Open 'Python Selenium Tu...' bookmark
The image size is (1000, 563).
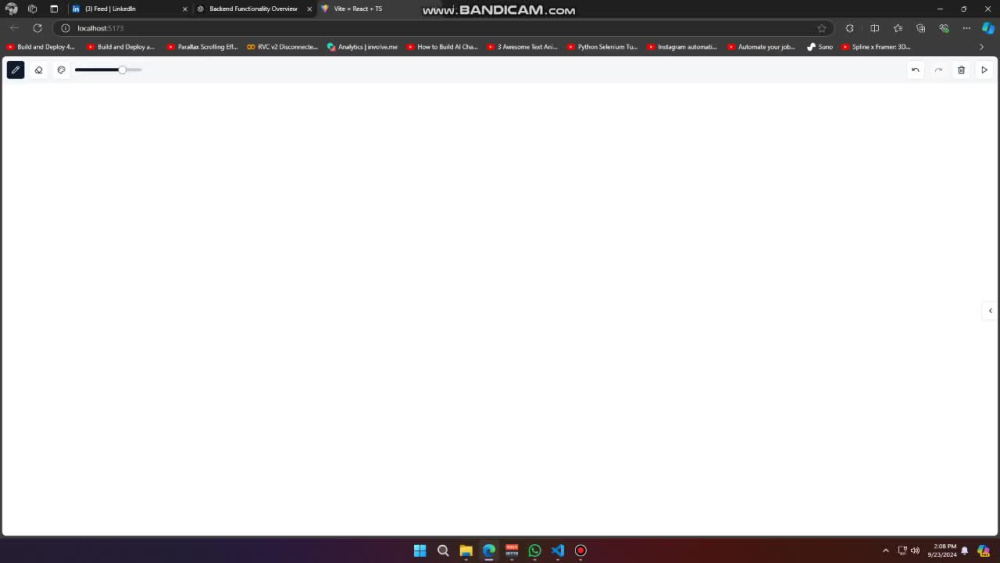602,47
